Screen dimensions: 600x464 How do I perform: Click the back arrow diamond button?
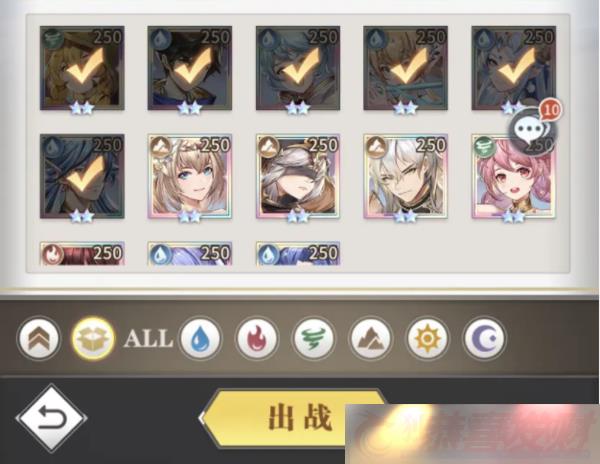(51, 418)
